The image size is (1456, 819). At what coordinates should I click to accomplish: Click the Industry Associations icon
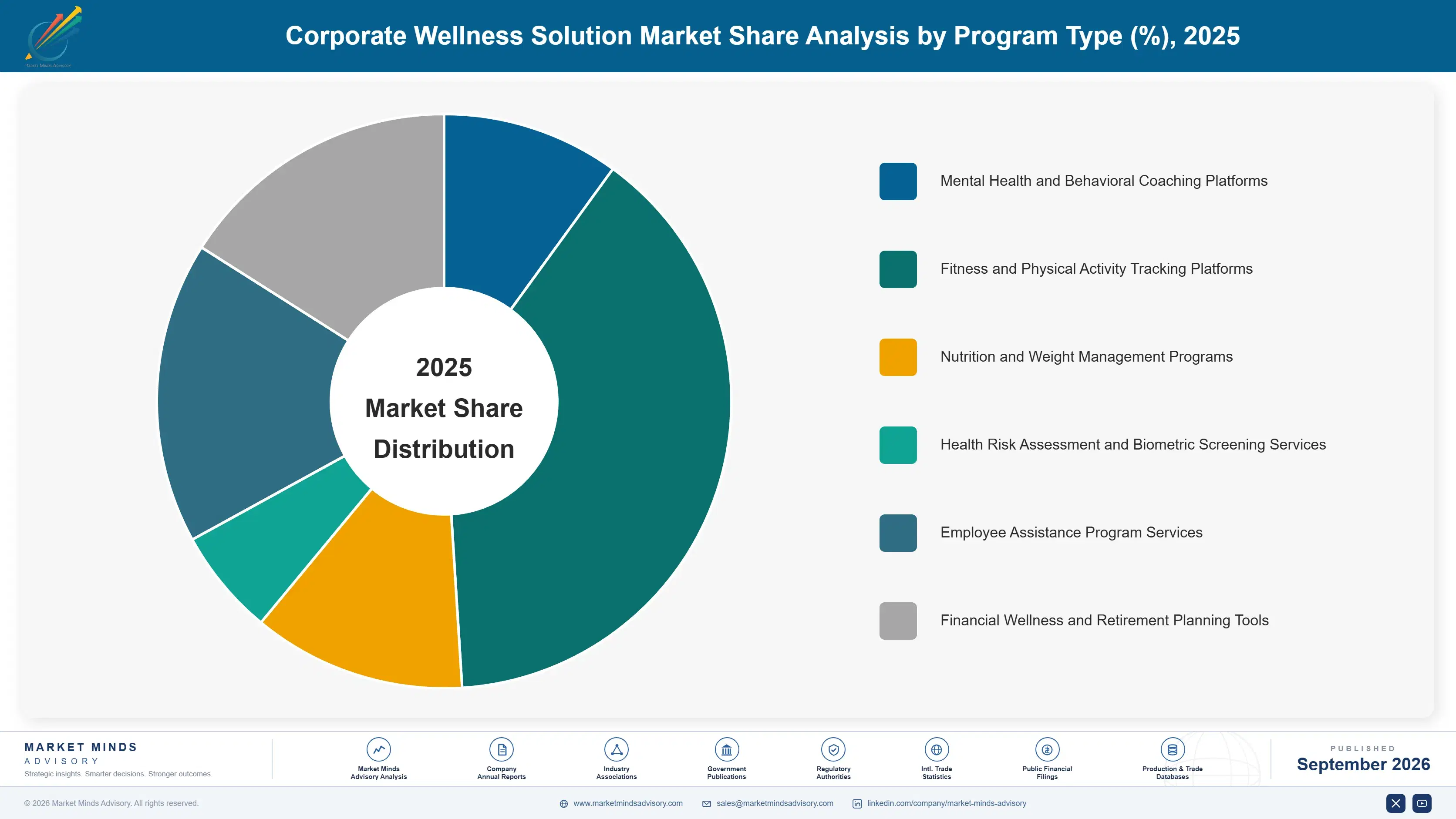[x=616, y=749]
